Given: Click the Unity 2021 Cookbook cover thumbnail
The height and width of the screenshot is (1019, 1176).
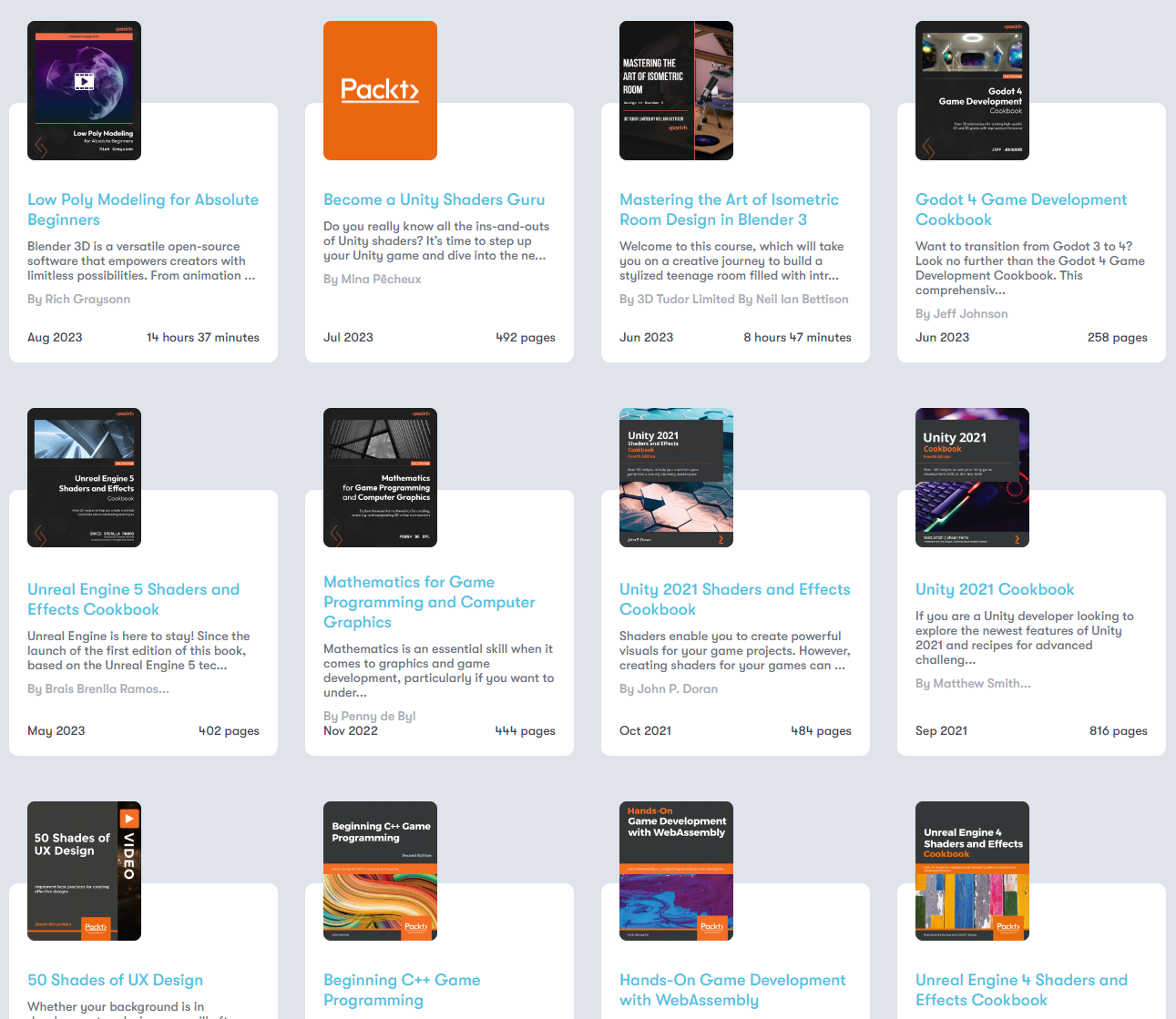Looking at the screenshot, I should click(972, 477).
